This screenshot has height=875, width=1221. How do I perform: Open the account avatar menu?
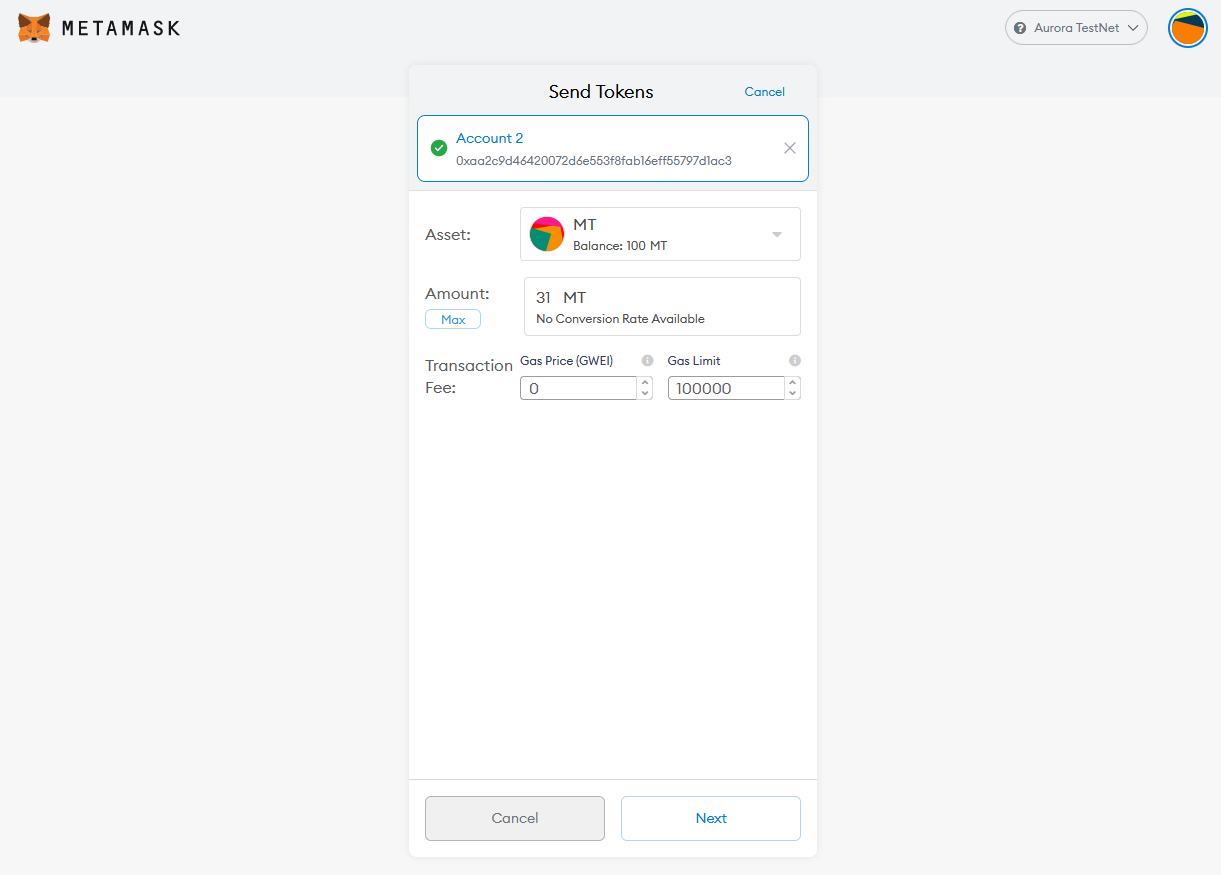click(1187, 28)
